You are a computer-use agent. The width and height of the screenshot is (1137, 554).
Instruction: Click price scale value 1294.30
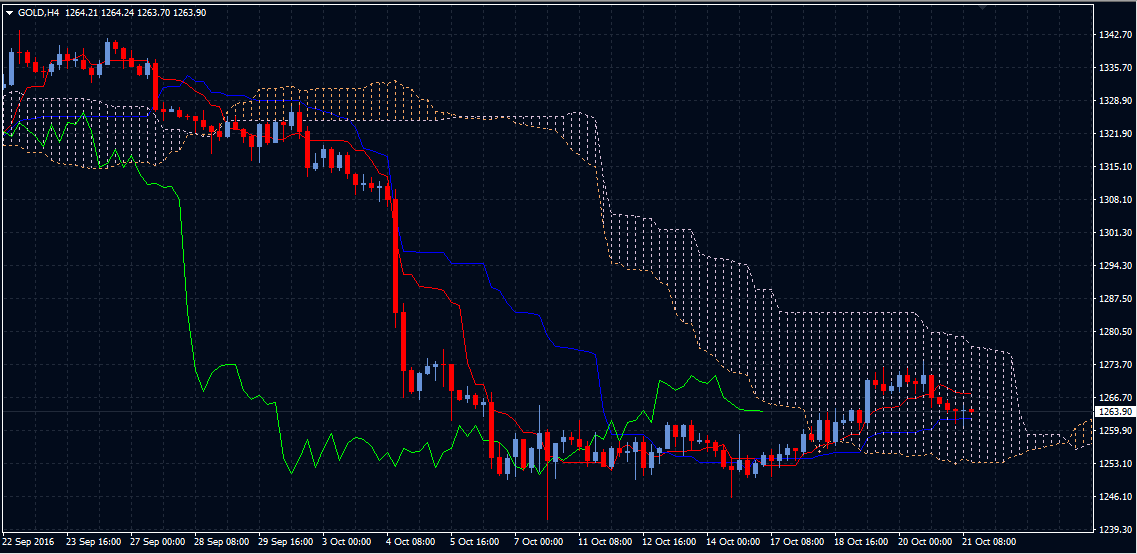[x=1115, y=265]
